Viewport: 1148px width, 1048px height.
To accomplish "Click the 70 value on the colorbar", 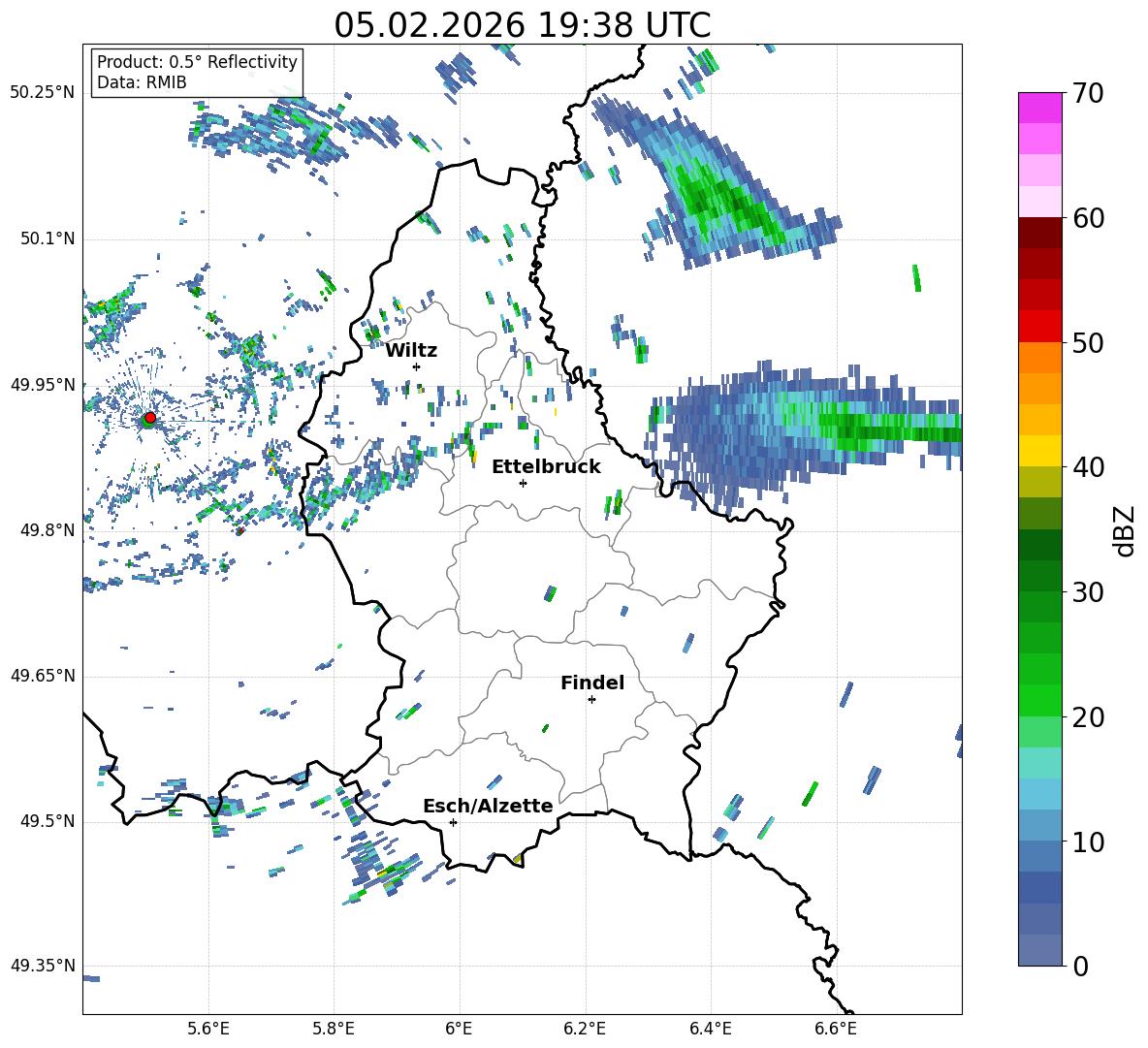I will pyautogui.click(x=1087, y=93).
